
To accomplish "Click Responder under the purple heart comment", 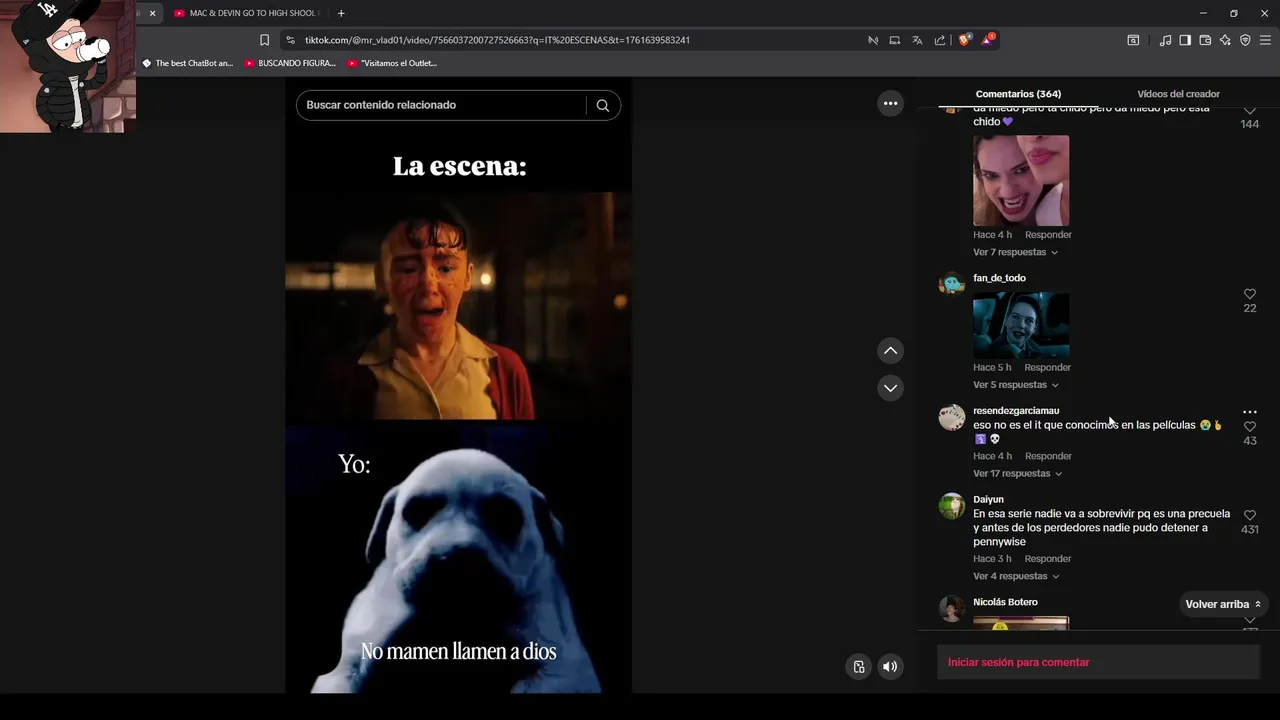I will tap(1048, 235).
